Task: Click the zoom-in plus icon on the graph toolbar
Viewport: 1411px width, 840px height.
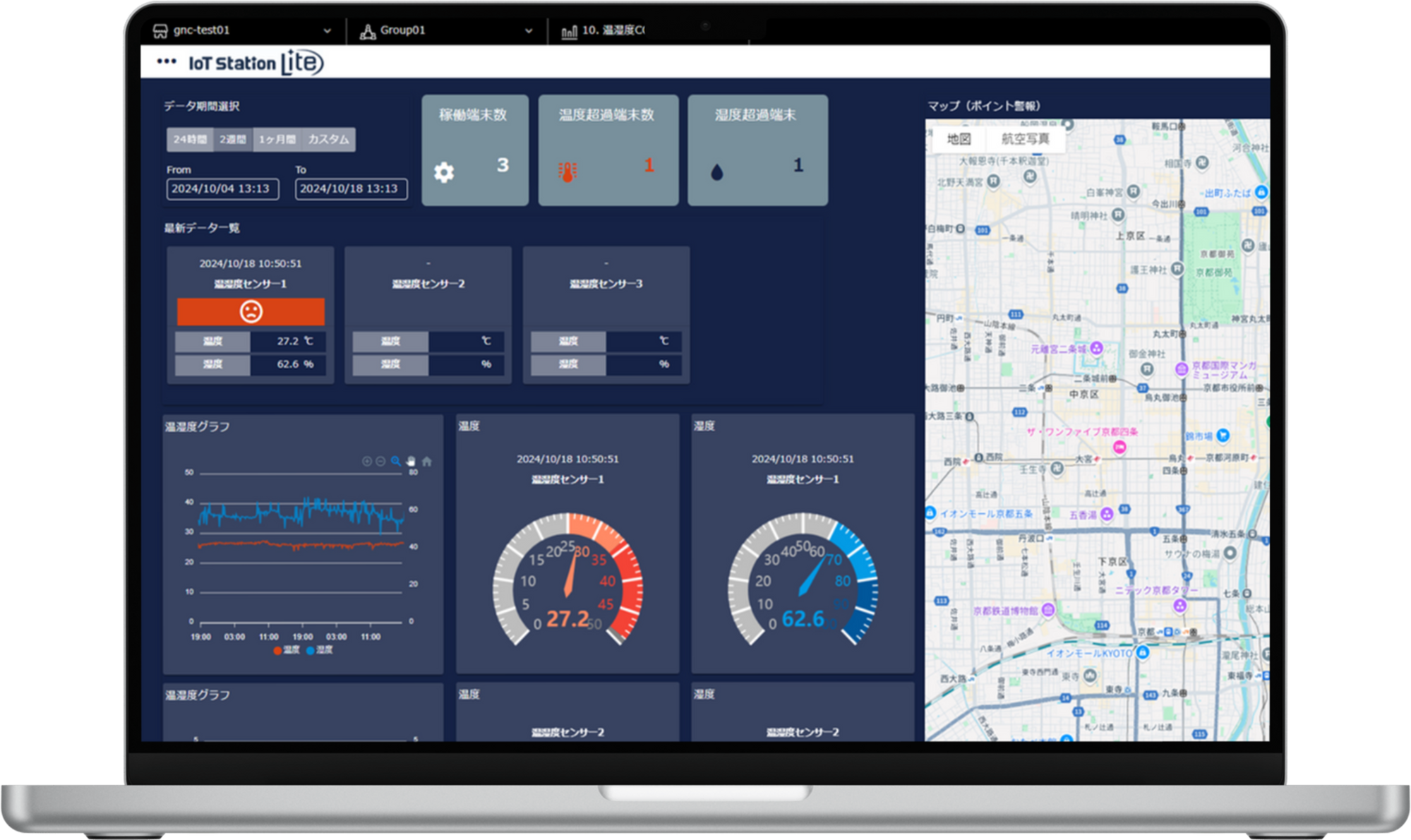Action: [366, 462]
